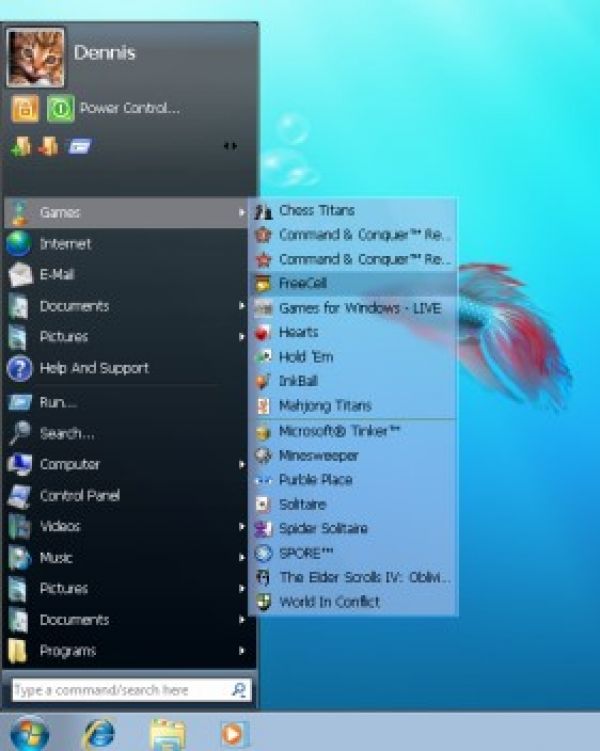
Task: Launch The Elder Scrolls IV: Oblivion
Action: coord(353,578)
